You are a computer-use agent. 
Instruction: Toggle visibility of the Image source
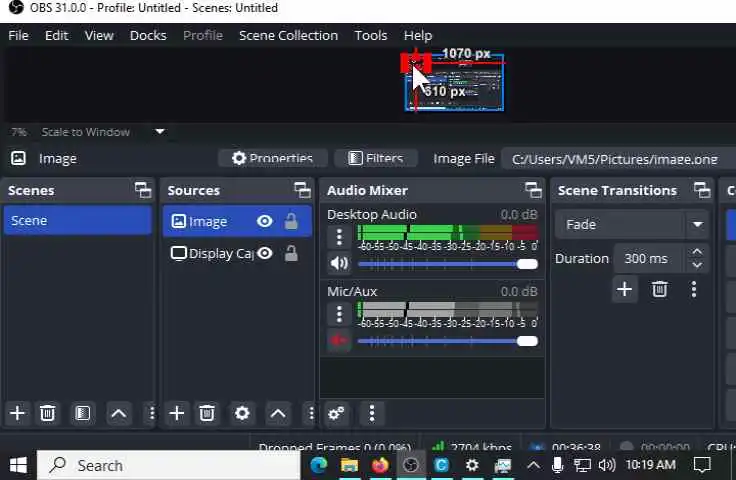point(265,221)
